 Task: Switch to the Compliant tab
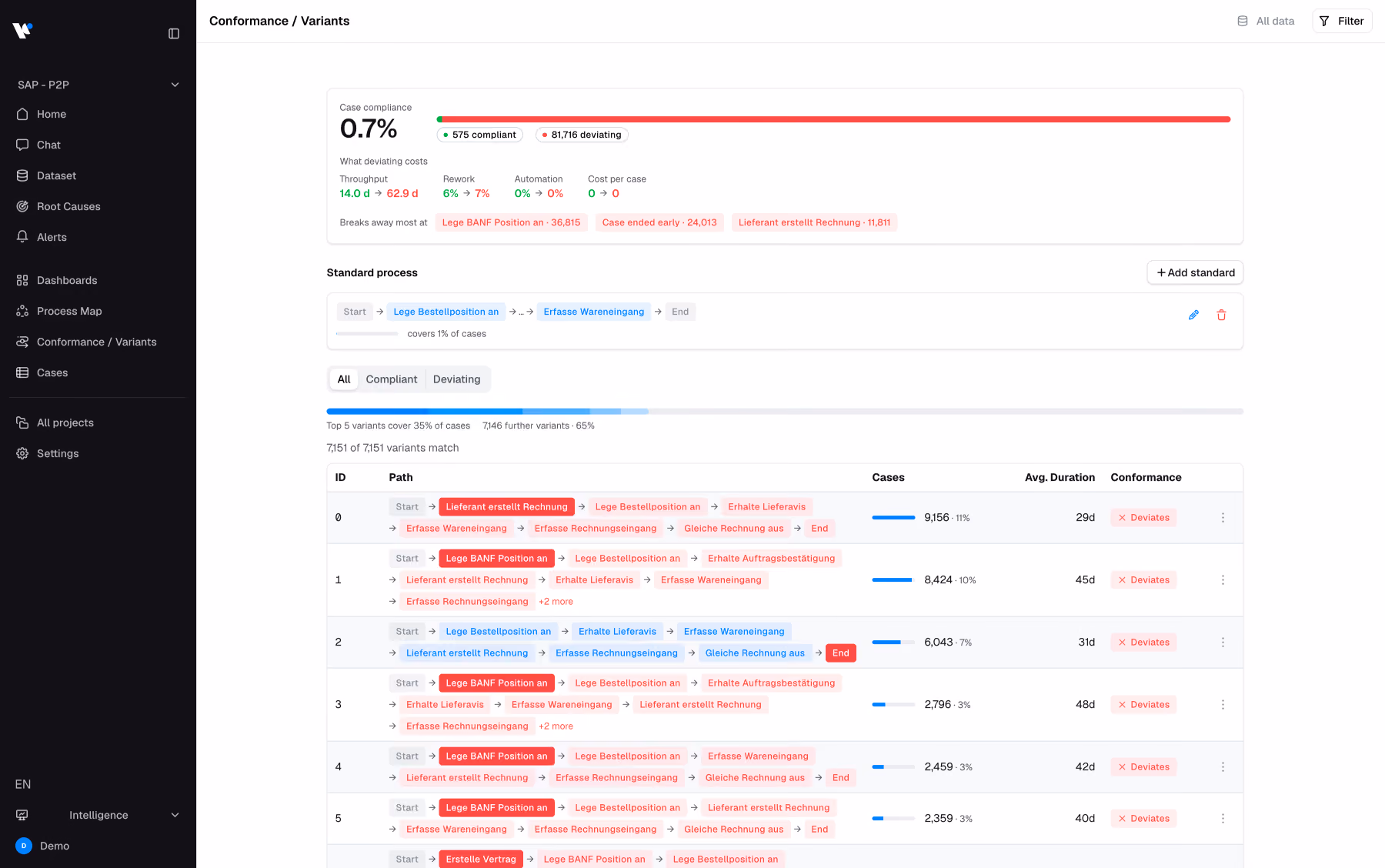392,379
